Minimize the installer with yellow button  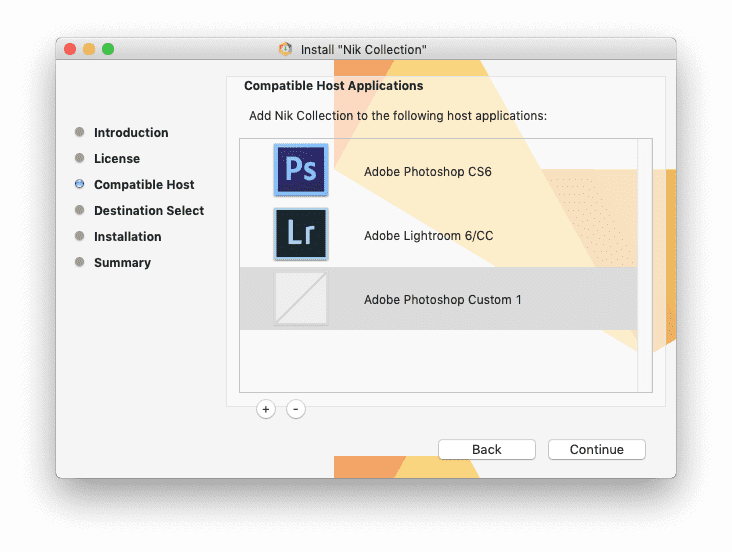point(89,49)
